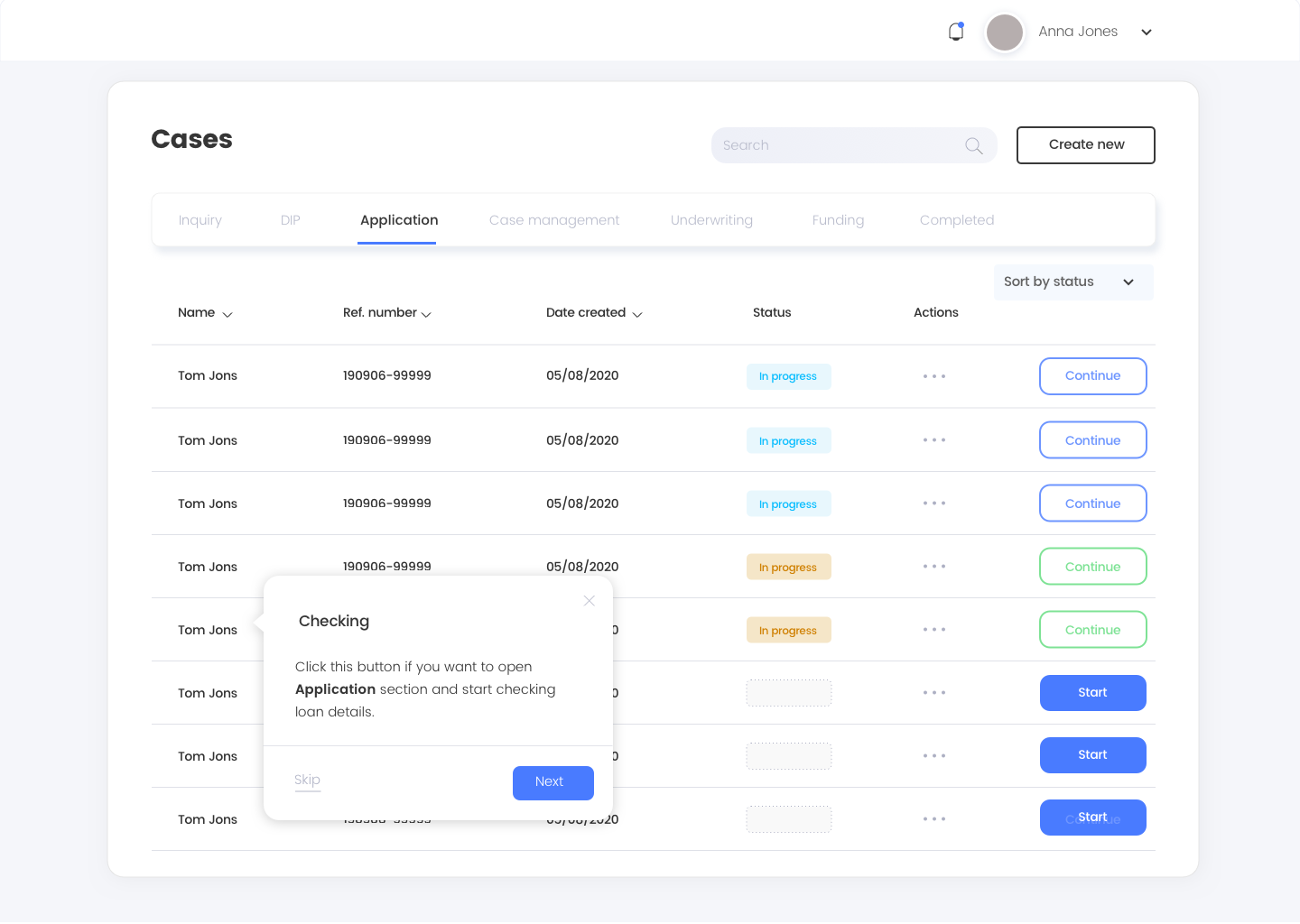Open the notification bell
Viewport: 1300px width, 924px height.
(x=956, y=32)
